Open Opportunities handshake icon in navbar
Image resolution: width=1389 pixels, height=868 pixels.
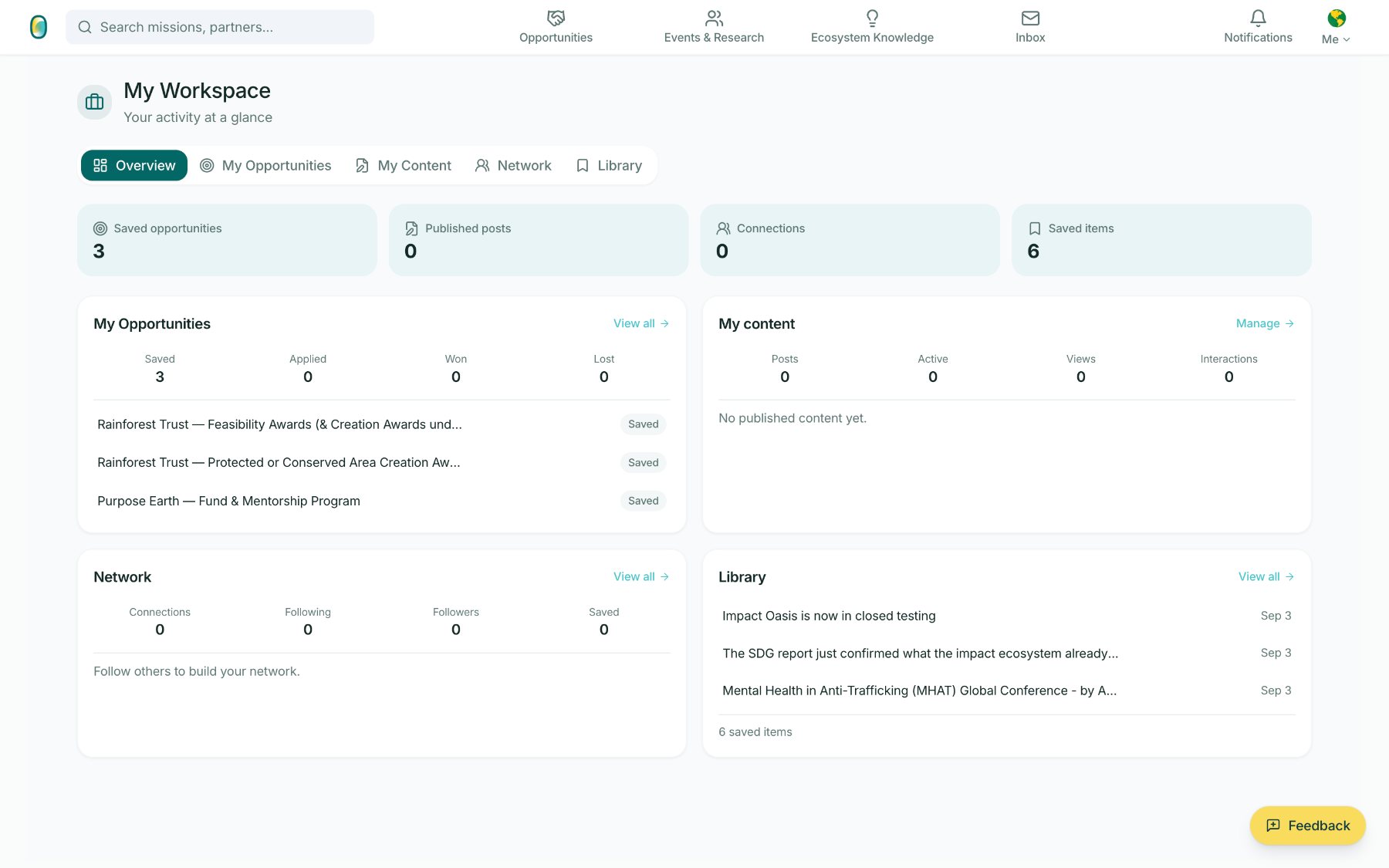pos(556,18)
